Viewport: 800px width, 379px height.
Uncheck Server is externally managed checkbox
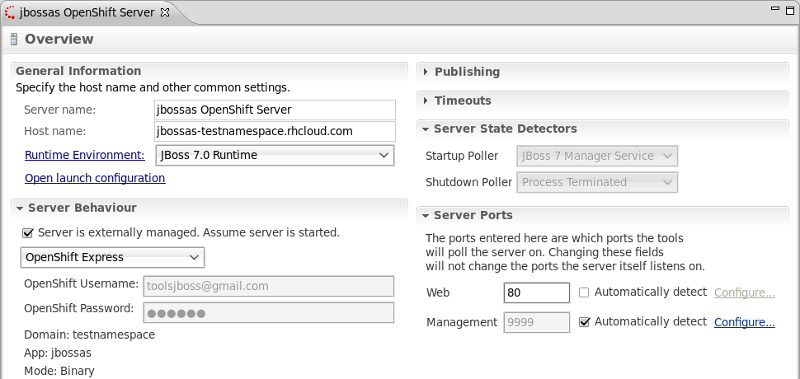(28, 233)
